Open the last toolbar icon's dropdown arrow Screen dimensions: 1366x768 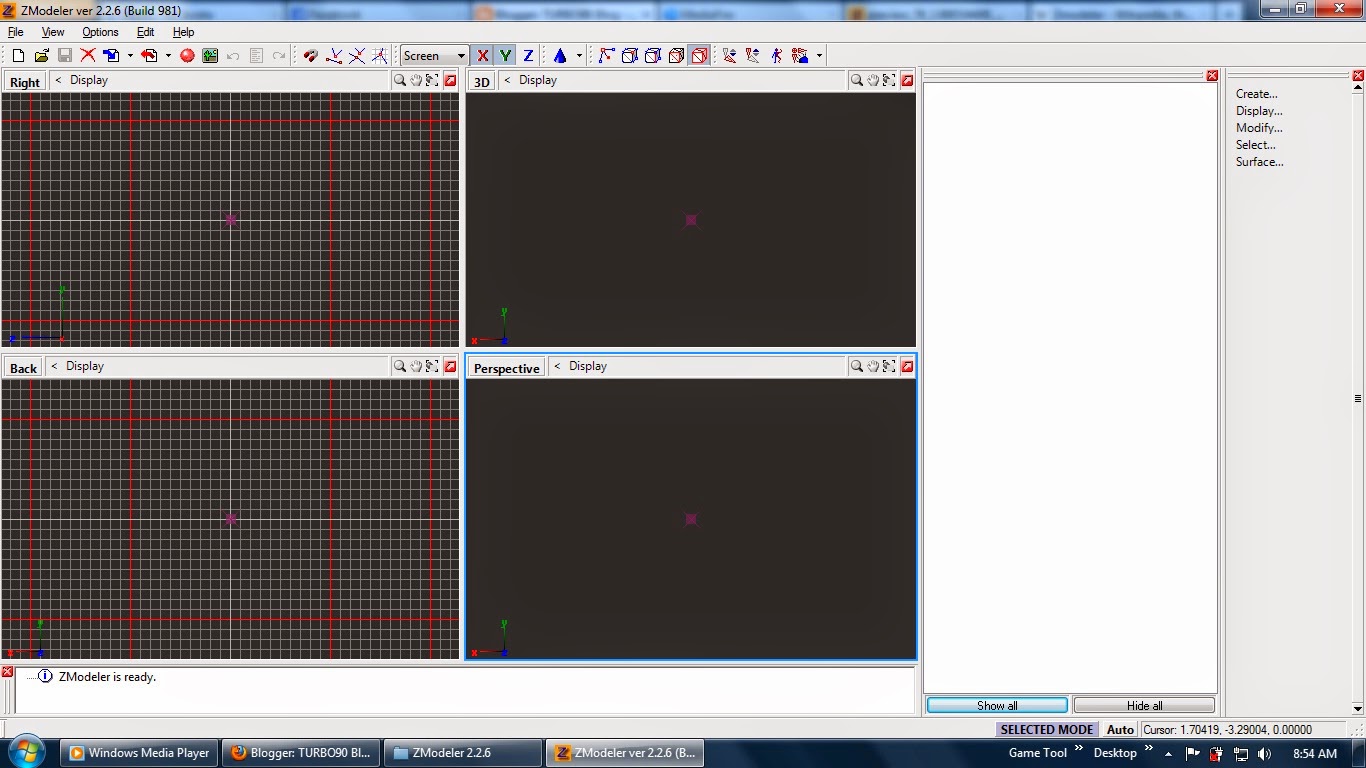(x=819, y=56)
